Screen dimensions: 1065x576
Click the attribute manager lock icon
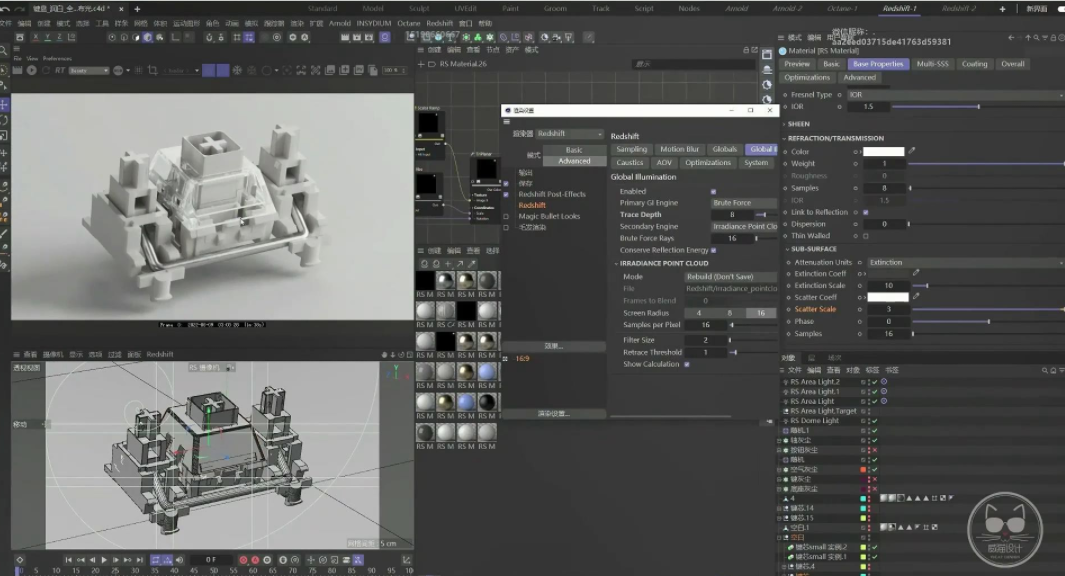(1053, 38)
